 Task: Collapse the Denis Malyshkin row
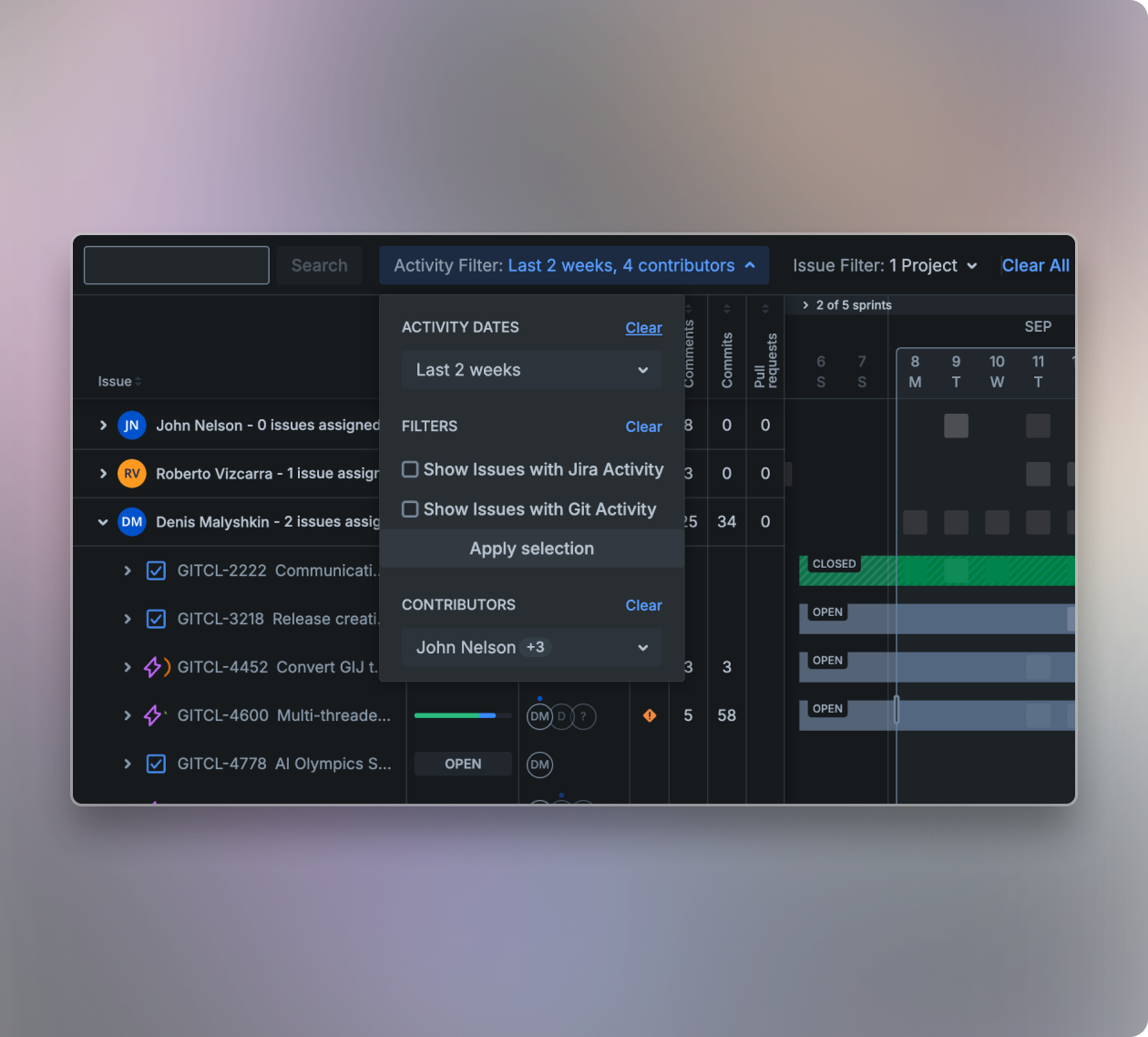tap(103, 522)
